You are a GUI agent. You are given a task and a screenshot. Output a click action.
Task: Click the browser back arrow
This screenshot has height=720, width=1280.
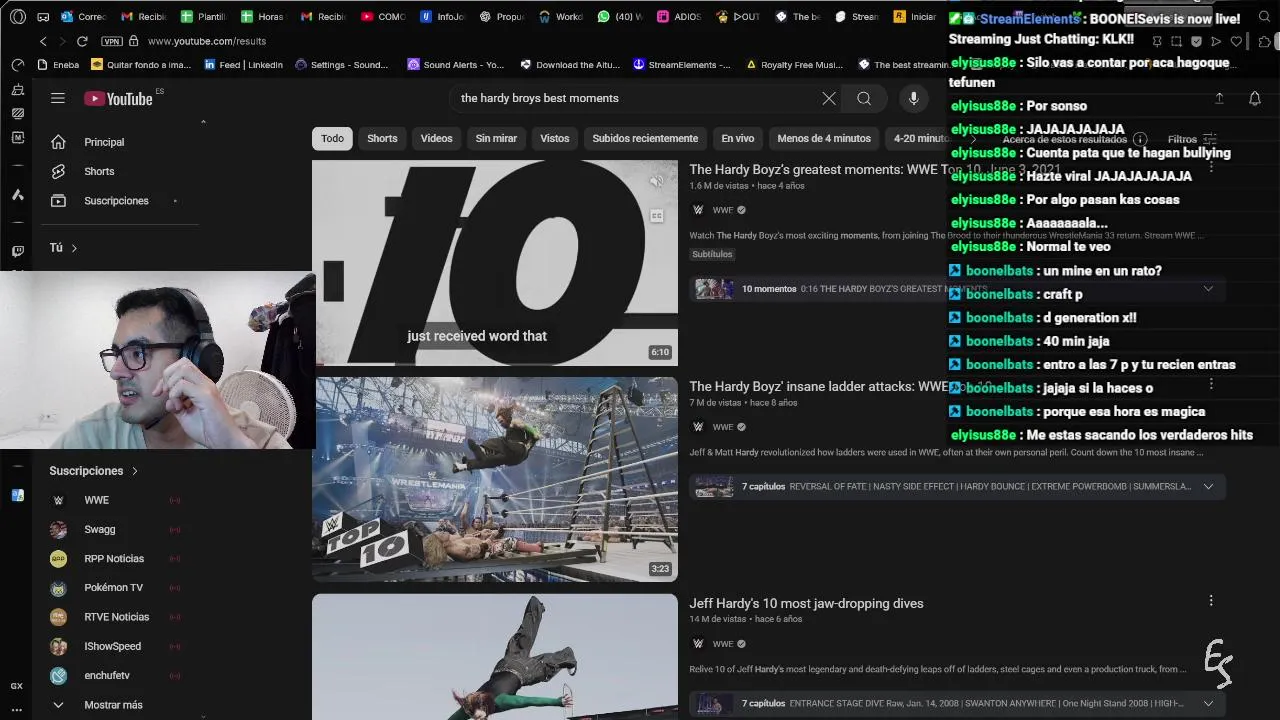coord(43,41)
